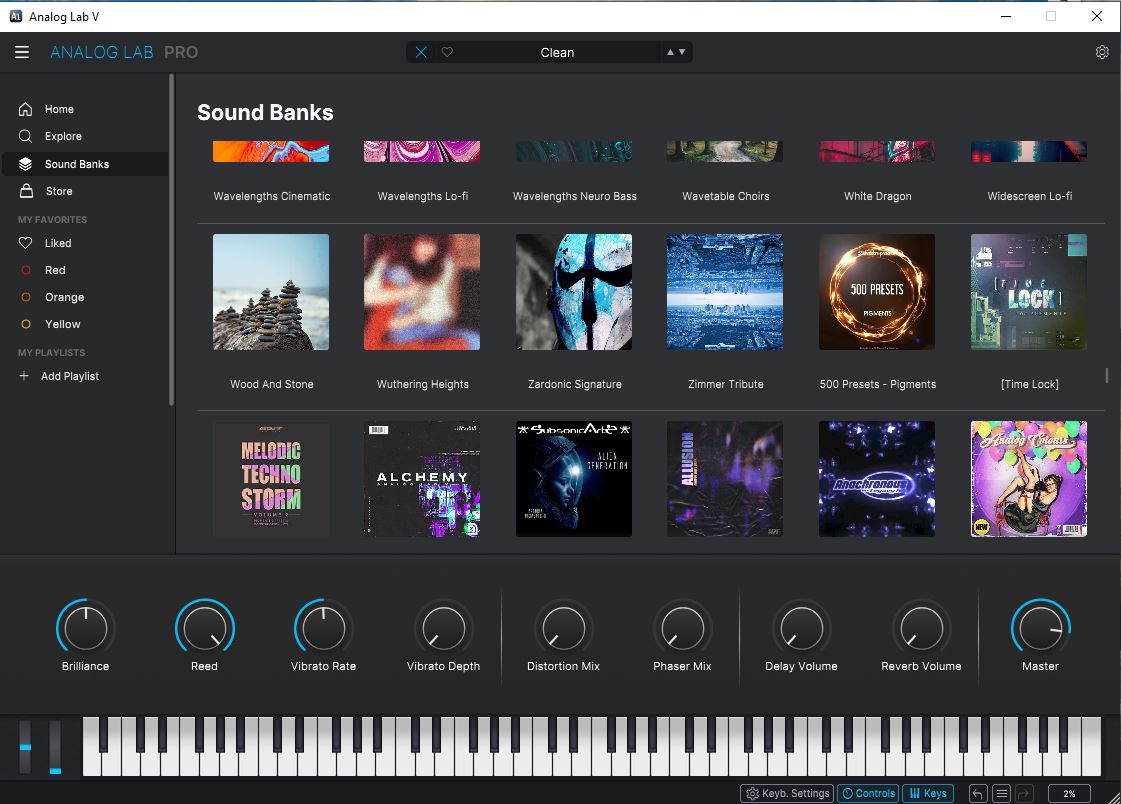Click Wavelengths Cinematic label
This screenshot has width=1121, height=804.
[x=272, y=197]
